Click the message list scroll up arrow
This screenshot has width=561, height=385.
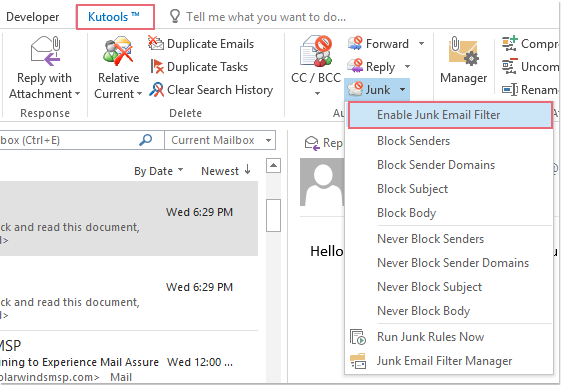click(x=273, y=165)
